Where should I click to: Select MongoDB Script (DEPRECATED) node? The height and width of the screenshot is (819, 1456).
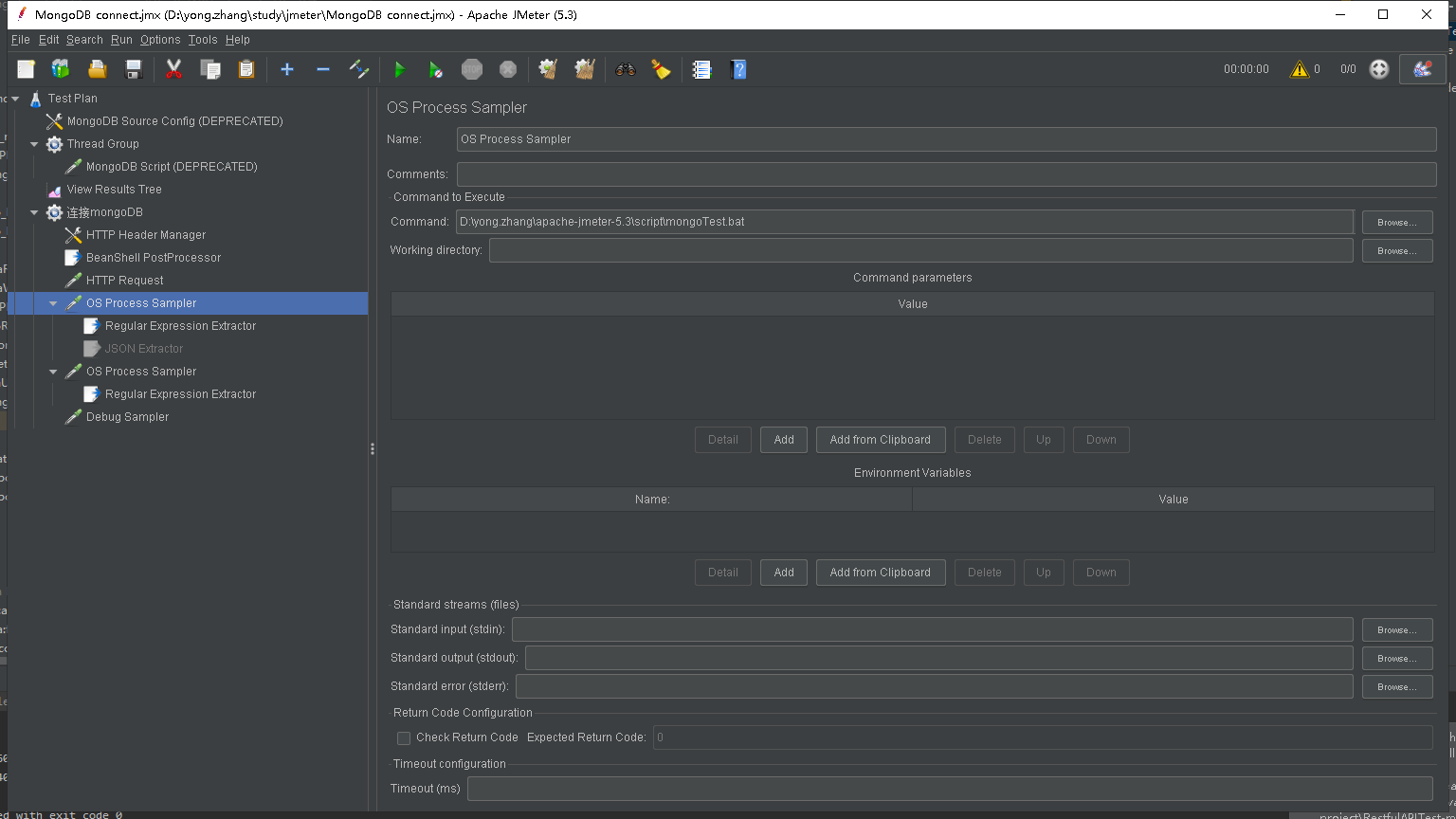(x=172, y=167)
